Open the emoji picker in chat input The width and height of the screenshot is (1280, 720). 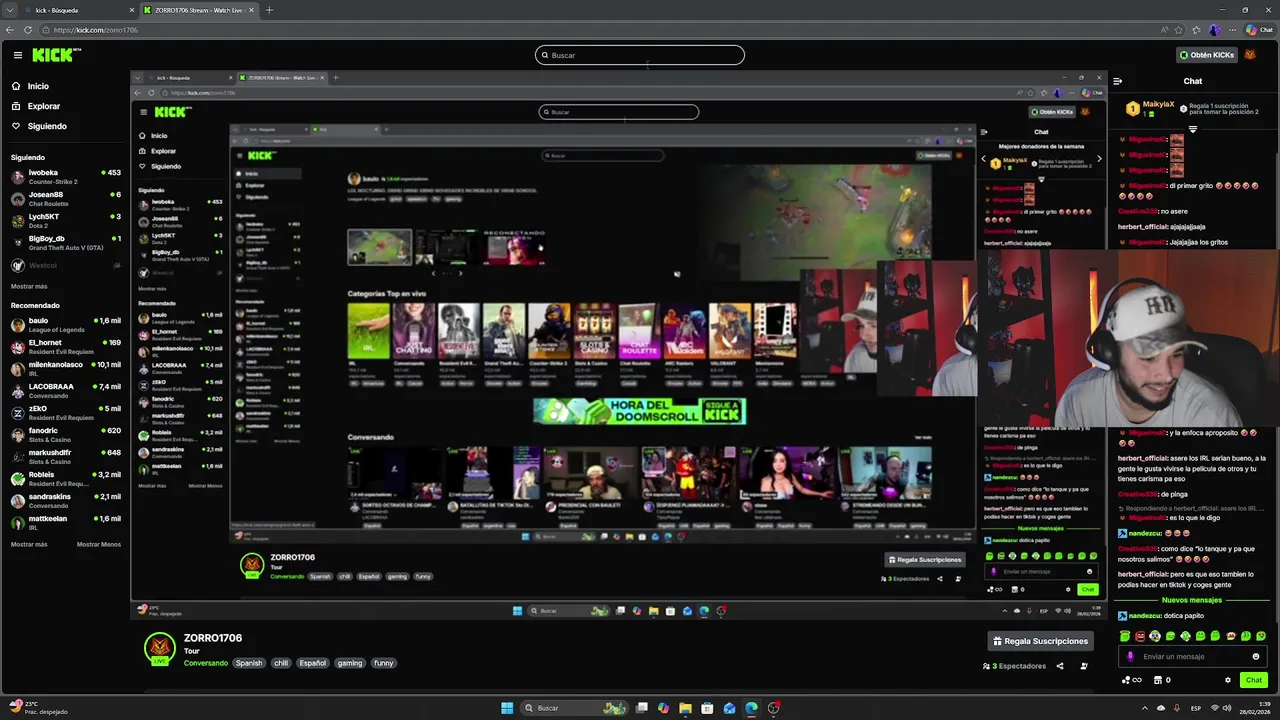coord(1256,657)
